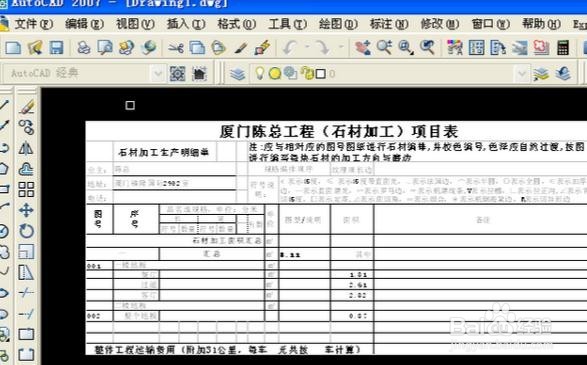The width and height of the screenshot is (587, 365).
Task: Click the Plot printer icon
Action: (83, 48)
